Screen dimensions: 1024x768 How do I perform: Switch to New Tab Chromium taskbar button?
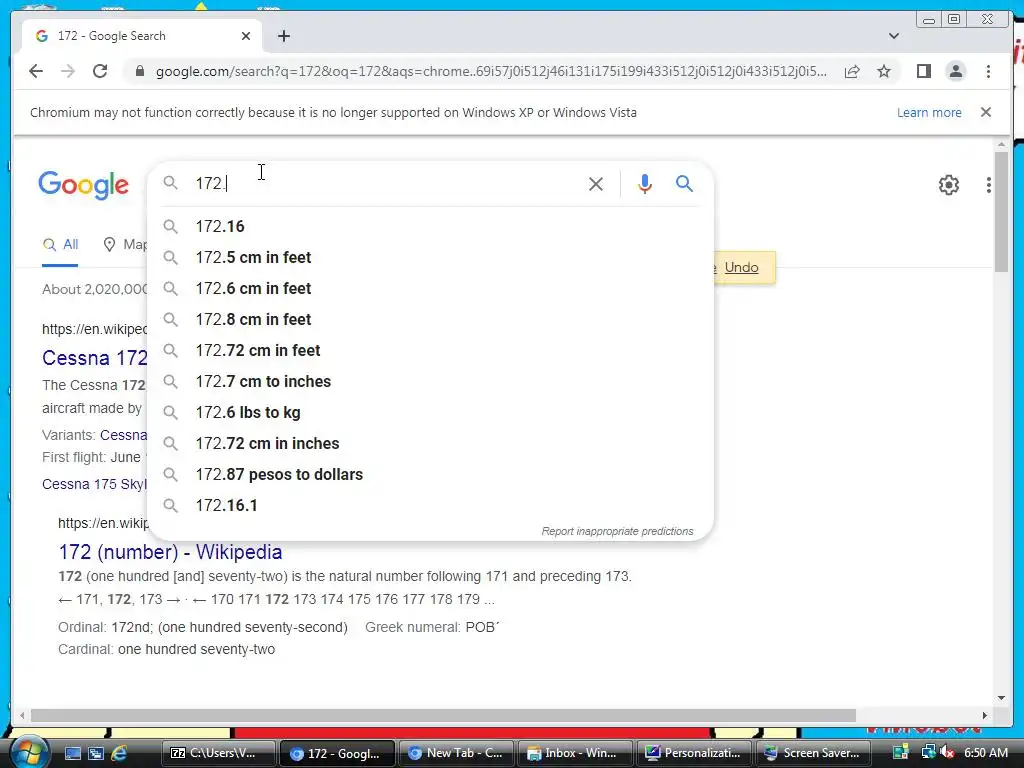[x=455, y=753]
